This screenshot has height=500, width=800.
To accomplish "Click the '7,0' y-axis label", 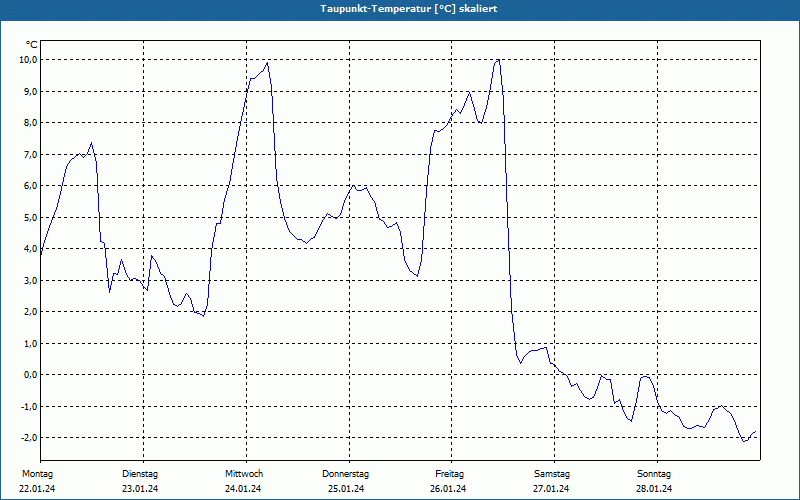I will point(31,154).
